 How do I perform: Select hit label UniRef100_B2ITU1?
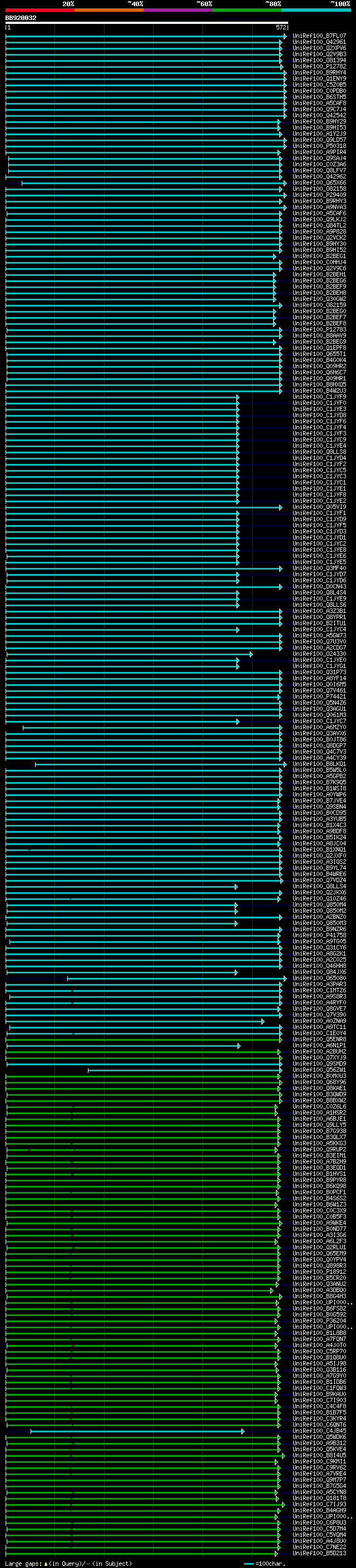pyautogui.click(x=319, y=624)
